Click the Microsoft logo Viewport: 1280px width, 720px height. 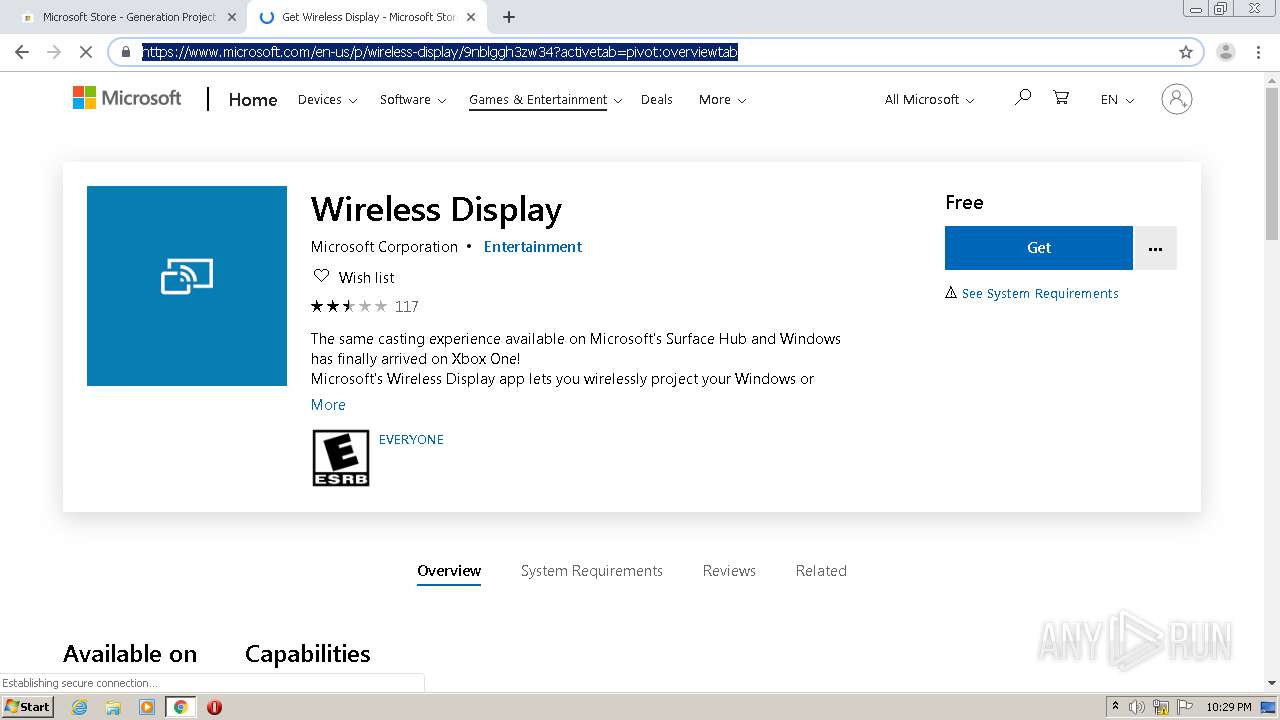click(127, 98)
